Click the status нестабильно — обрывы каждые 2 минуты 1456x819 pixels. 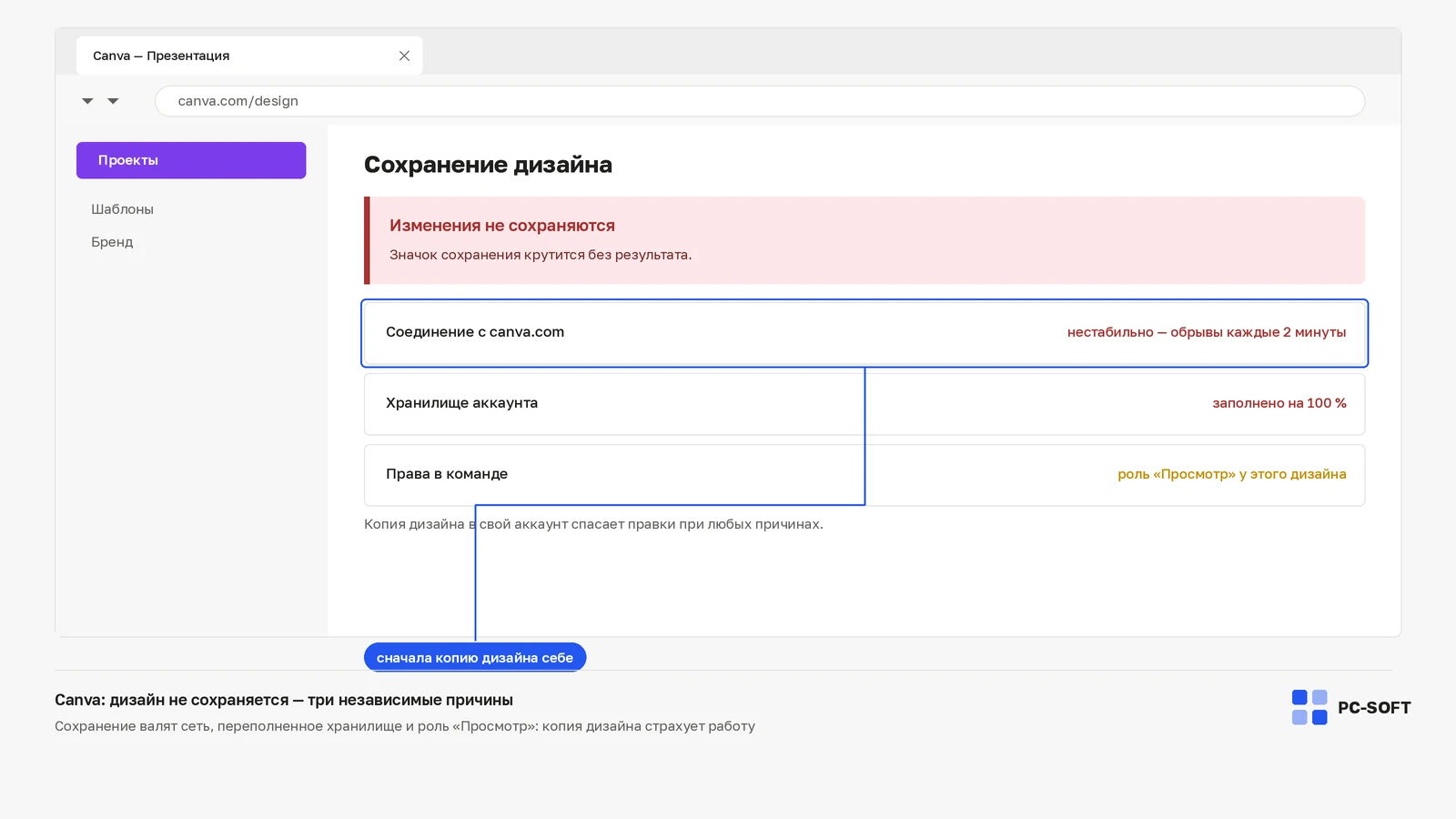pos(1207,332)
